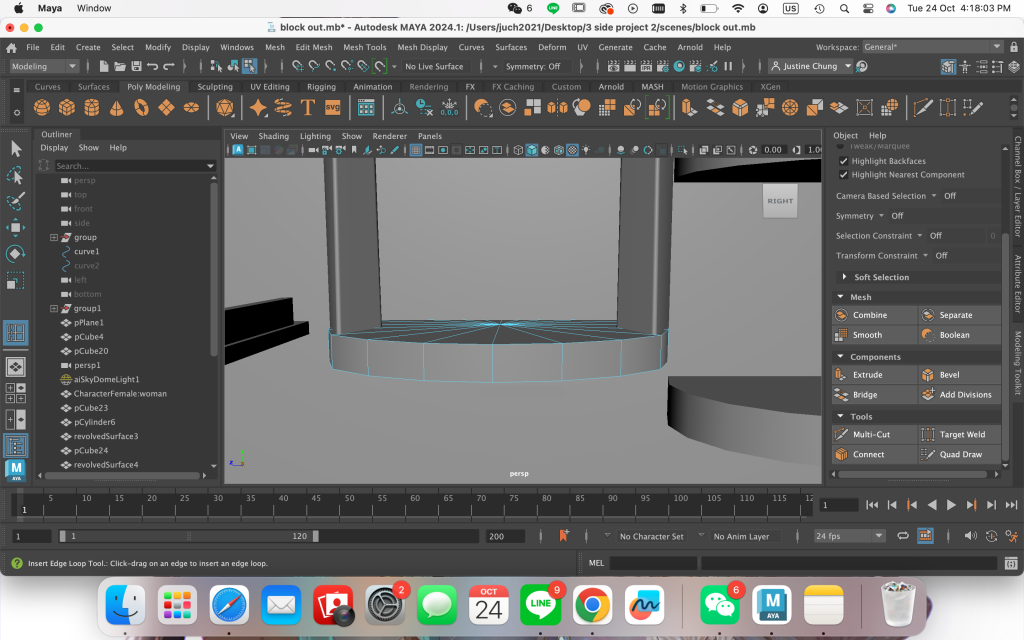Click the Combine mesh icon
This screenshot has height=640, width=1024.
click(x=842, y=315)
